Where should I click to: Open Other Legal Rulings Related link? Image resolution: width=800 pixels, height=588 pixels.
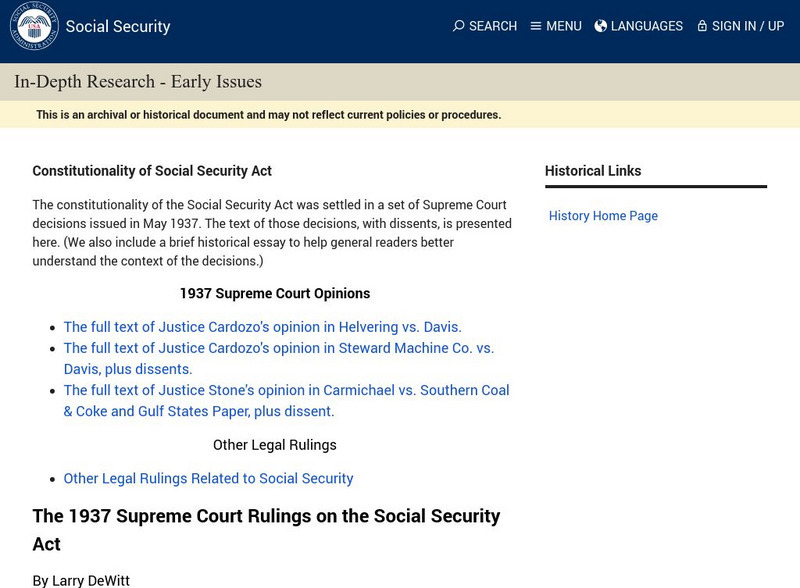pos(208,478)
